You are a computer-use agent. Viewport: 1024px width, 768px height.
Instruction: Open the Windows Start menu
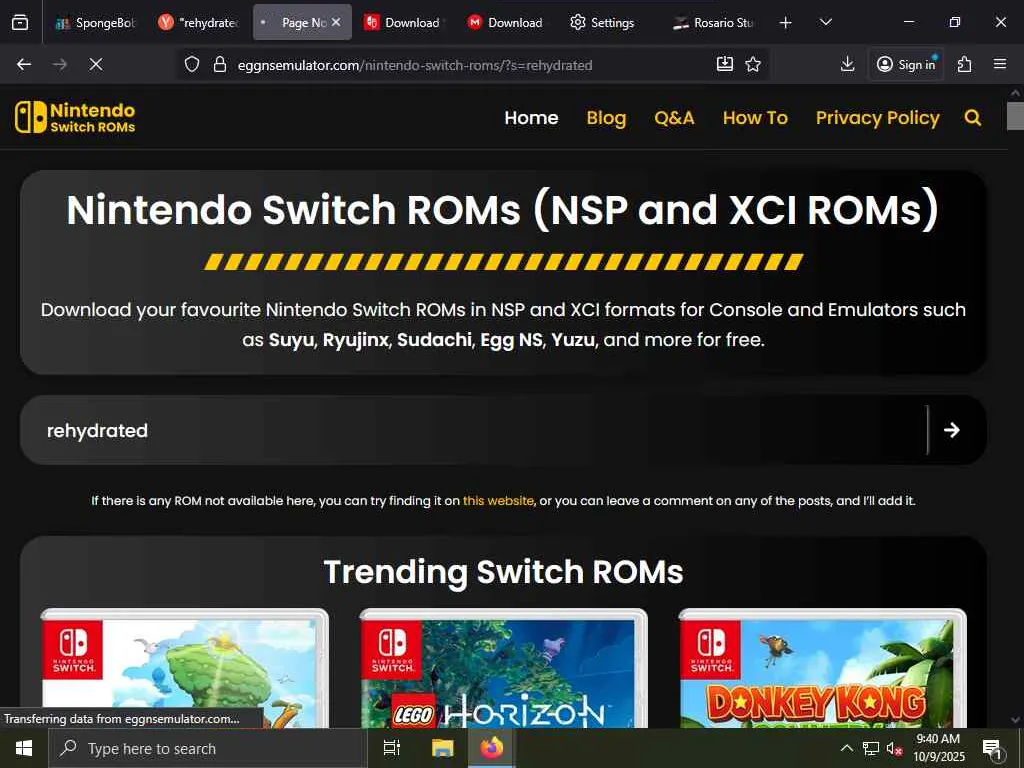point(24,748)
